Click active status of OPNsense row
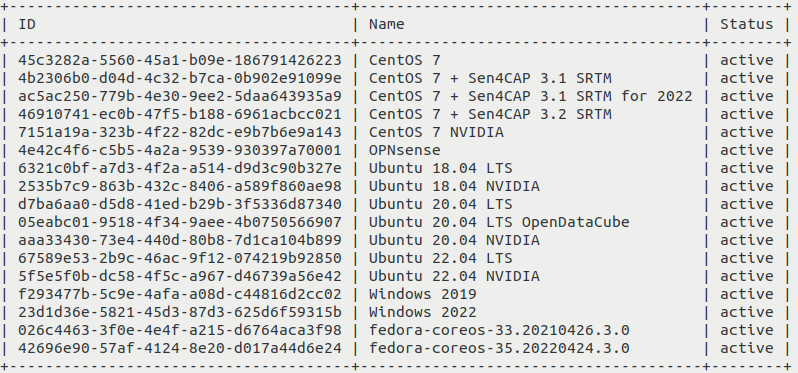798x373 pixels. pyautogui.click(x=747, y=150)
